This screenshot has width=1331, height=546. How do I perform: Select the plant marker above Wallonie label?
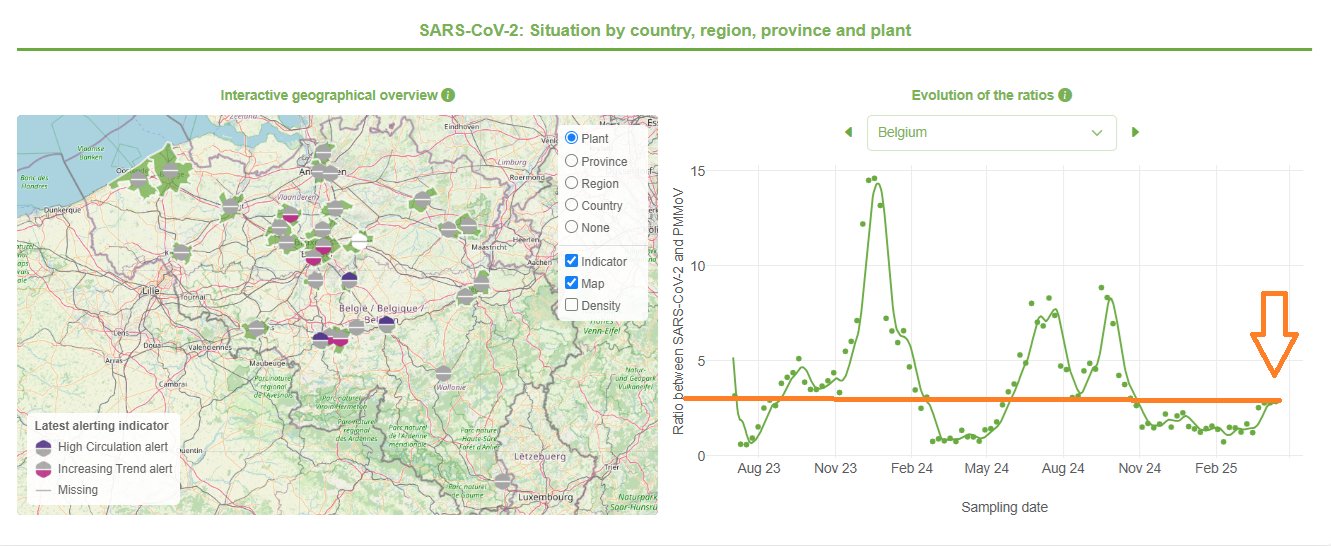tap(443, 374)
